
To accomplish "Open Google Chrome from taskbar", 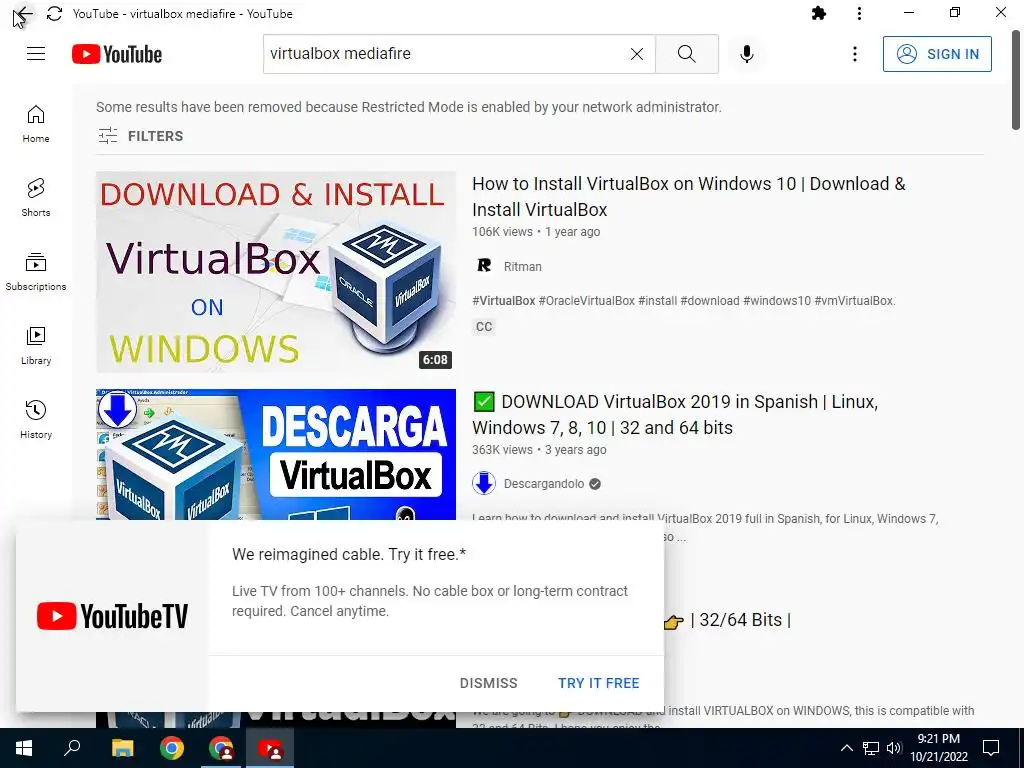I will click(x=172, y=748).
